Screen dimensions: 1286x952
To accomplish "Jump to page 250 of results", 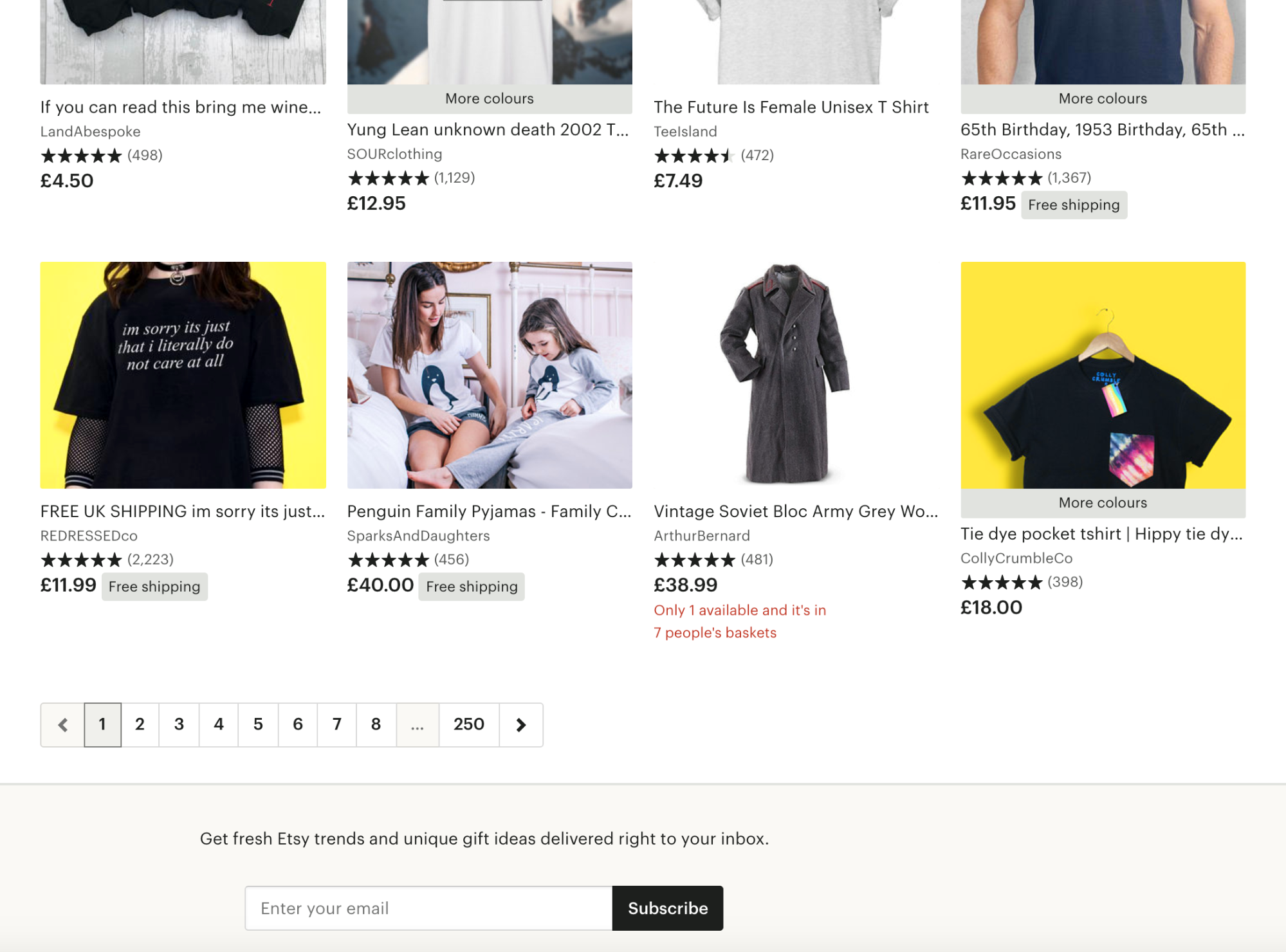I will click(468, 725).
